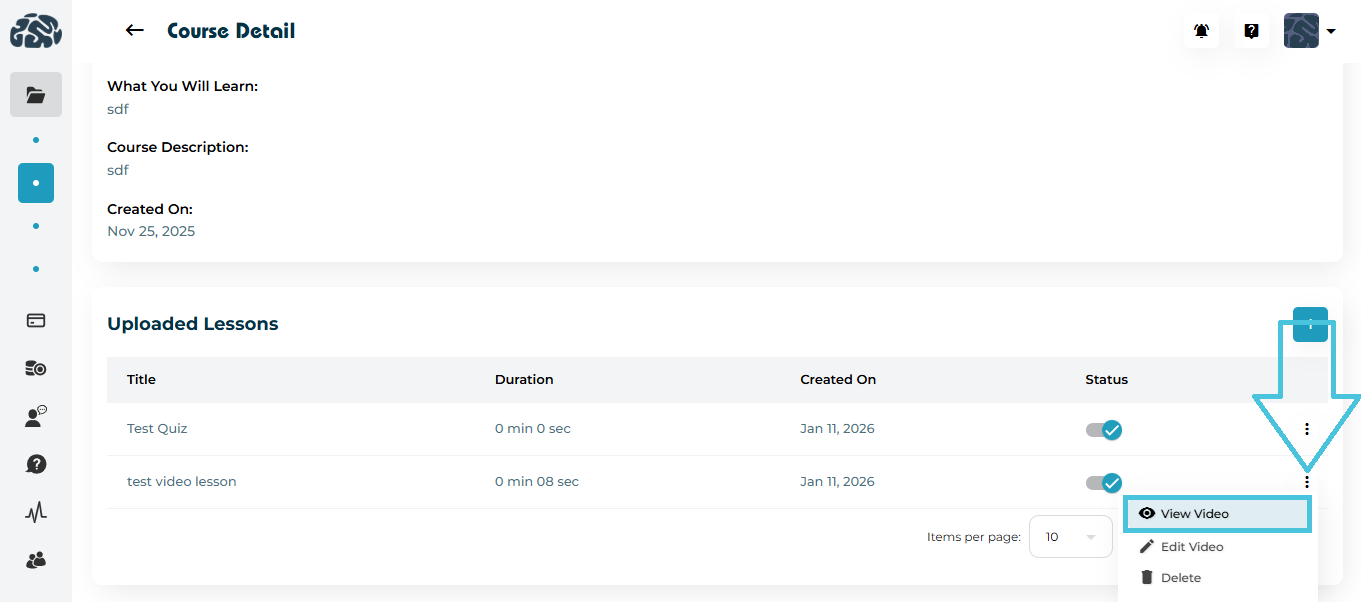Viewport: 1361px width, 602px height.
Task: Open the profile avatar dropdown arrow
Action: tap(1331, 32)
